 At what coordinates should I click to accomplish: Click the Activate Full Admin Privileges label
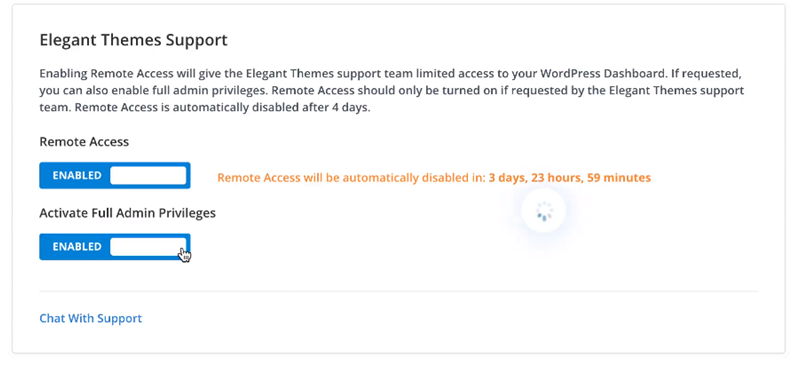tap(128, 213)
